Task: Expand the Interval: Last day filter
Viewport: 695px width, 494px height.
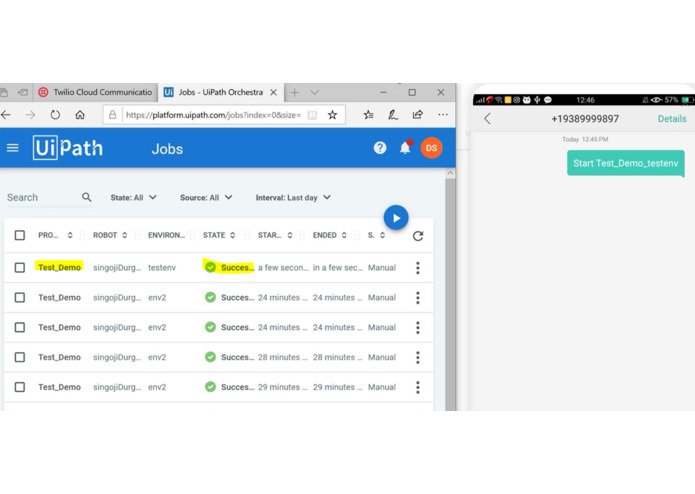Action: point(293,198)
